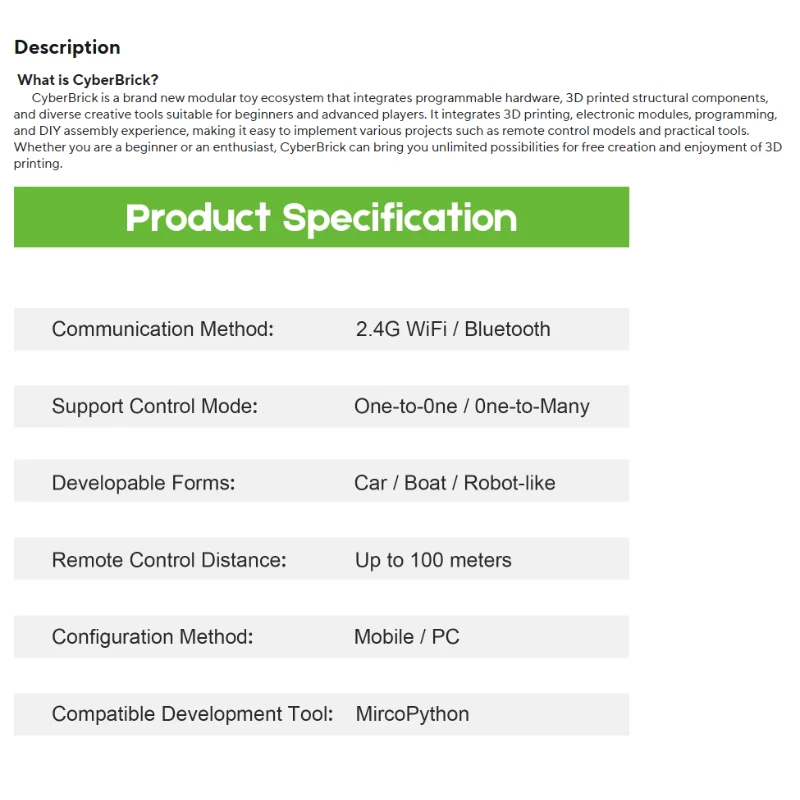Click the word Car in Developable Forms
This screenshot has width=800, height=800.
(370, 483)
